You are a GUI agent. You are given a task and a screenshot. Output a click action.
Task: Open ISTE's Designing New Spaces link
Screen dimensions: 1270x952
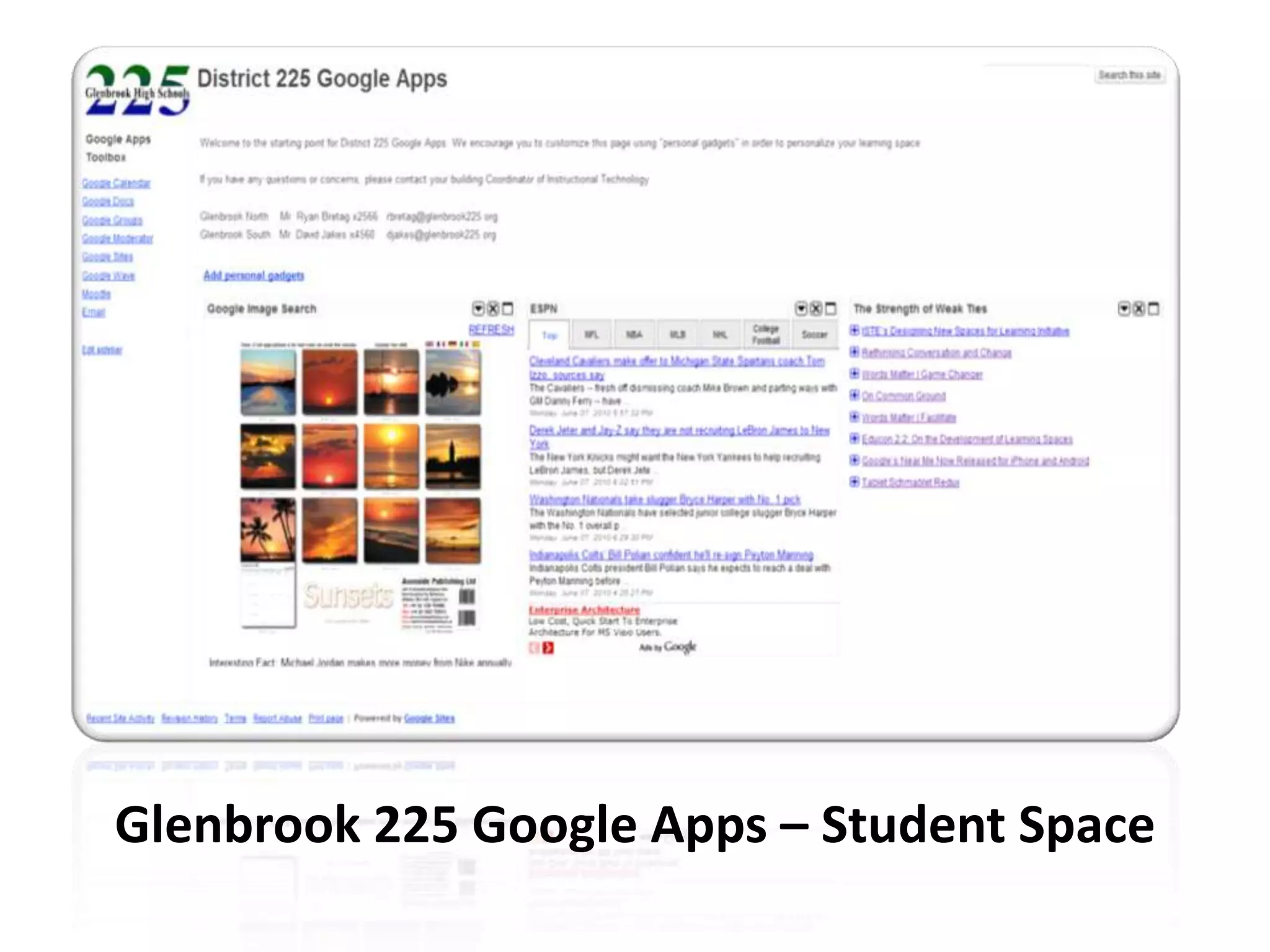(x=966, y=331)
